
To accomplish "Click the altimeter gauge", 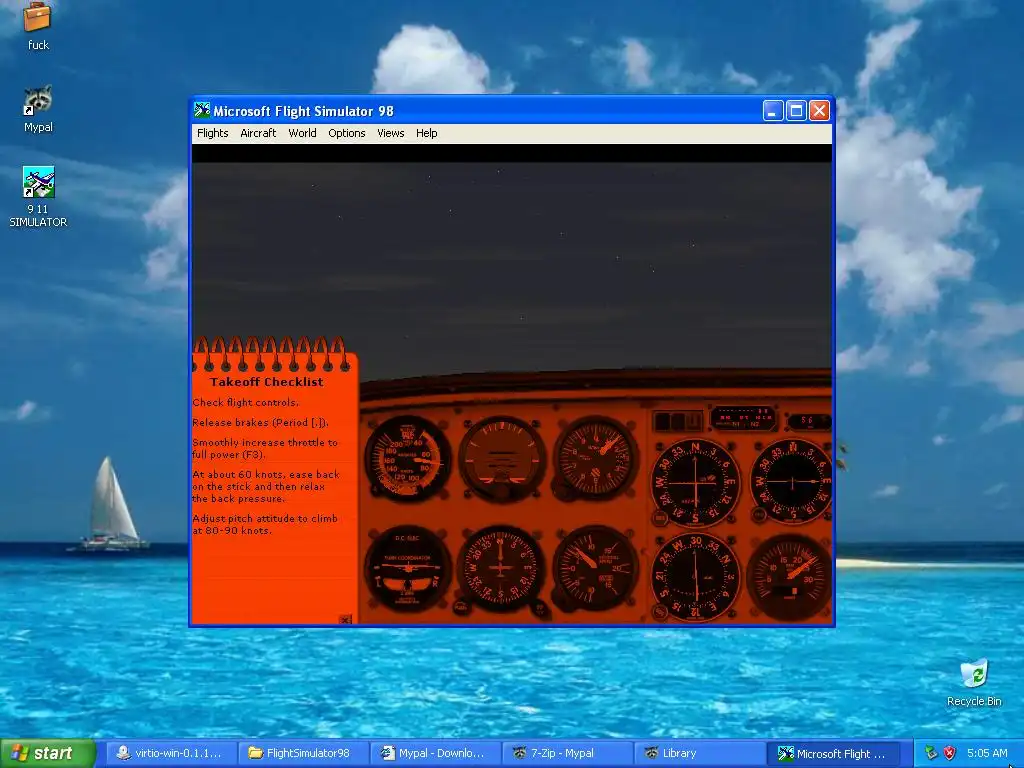I will click(595, 458).
